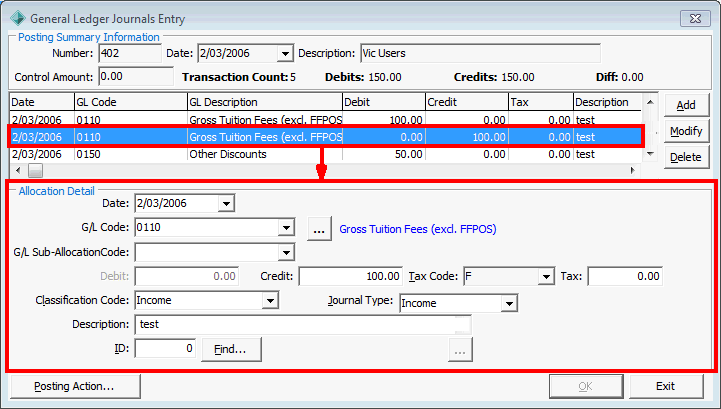The image size is (721, 409).
Task: Click the horizontal scrollbar left arrow
Action: pos(18,171)
